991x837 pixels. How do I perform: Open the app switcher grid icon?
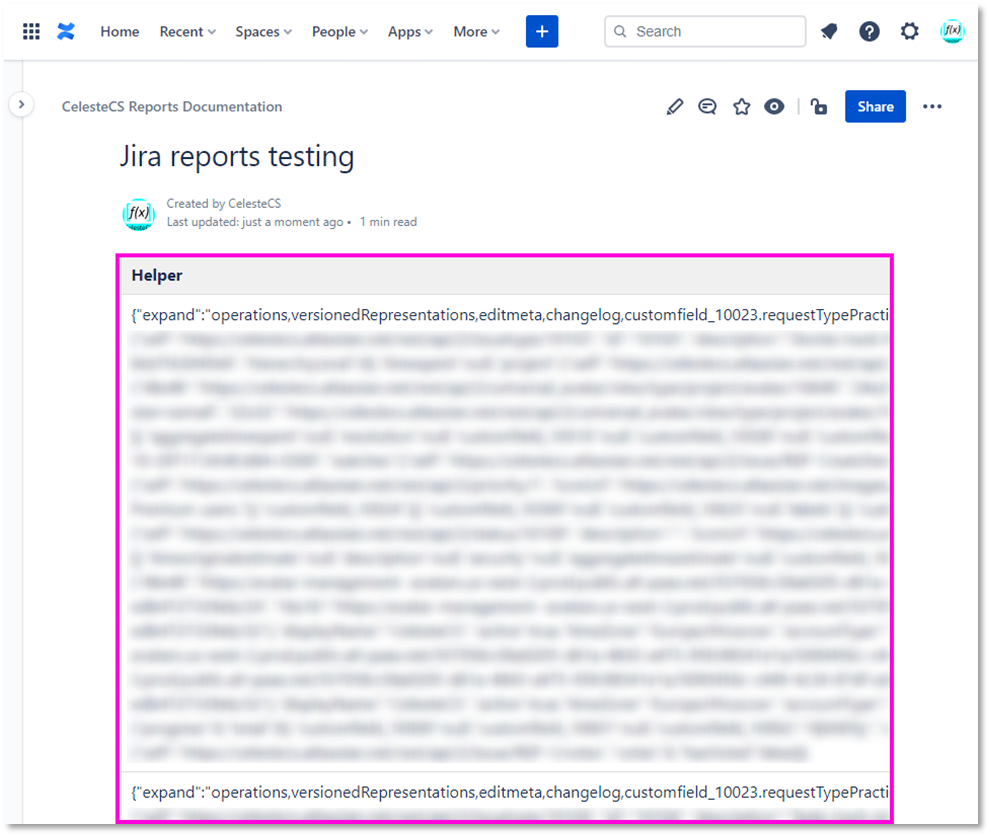[31, 32]
